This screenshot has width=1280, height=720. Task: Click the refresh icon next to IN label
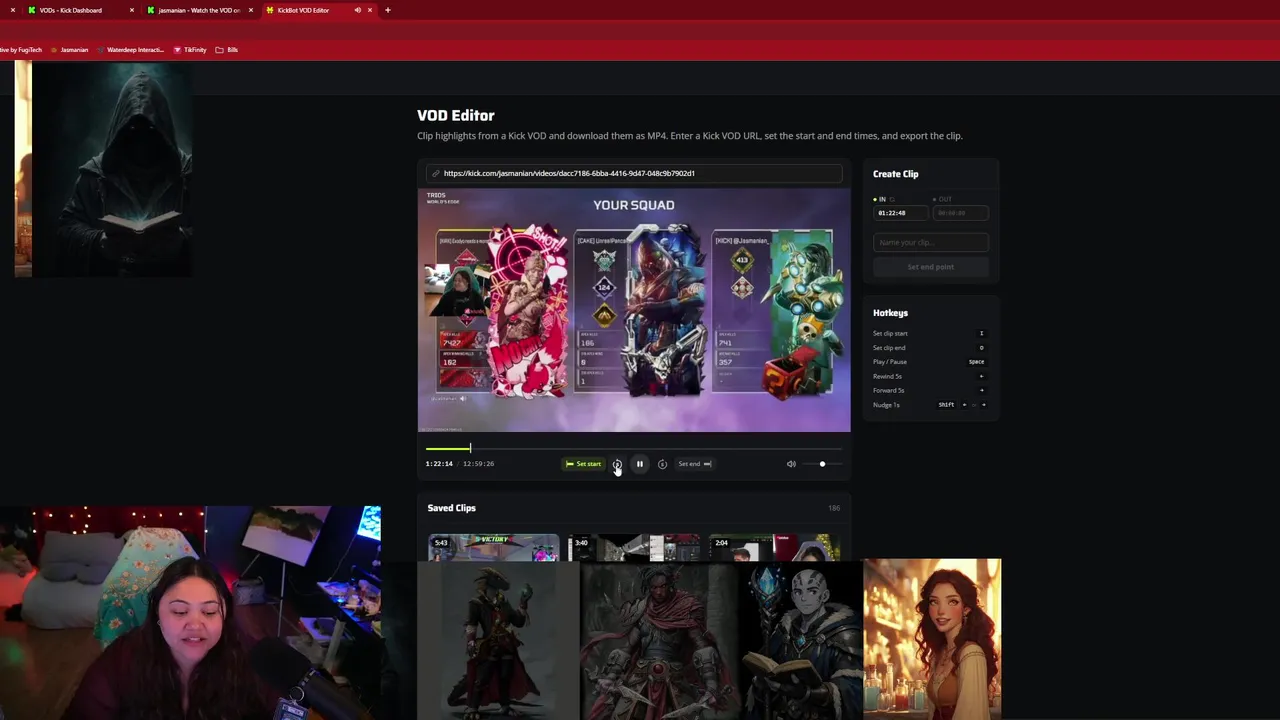892,199
